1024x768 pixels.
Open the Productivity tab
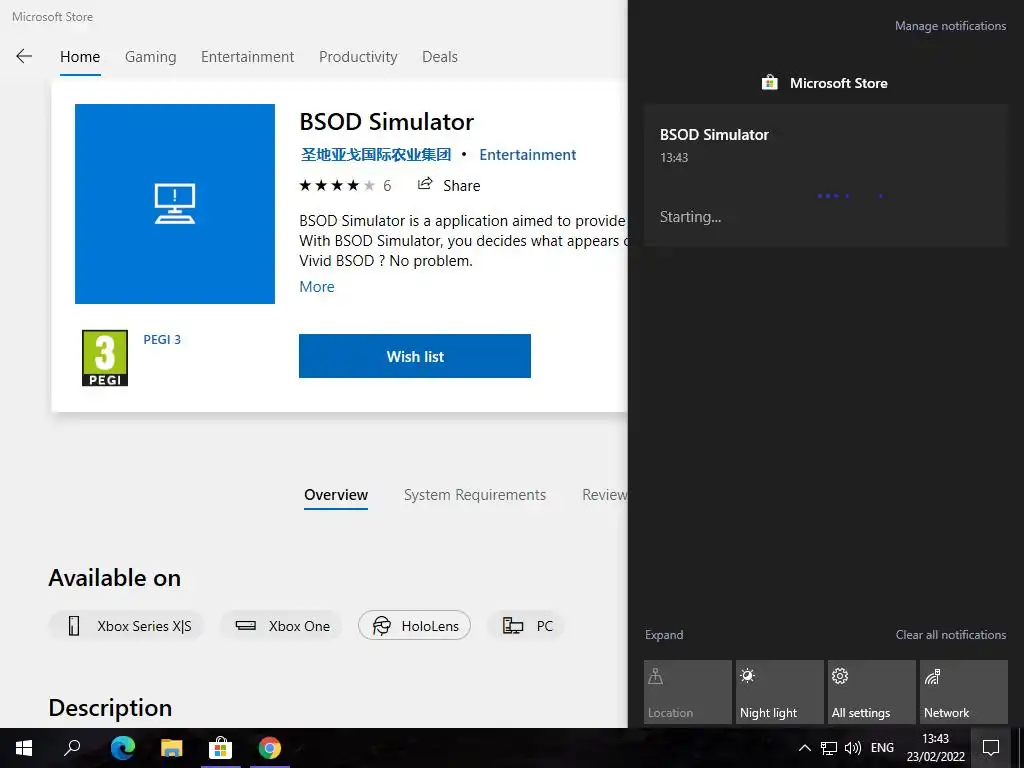click(x=358, y=57)
